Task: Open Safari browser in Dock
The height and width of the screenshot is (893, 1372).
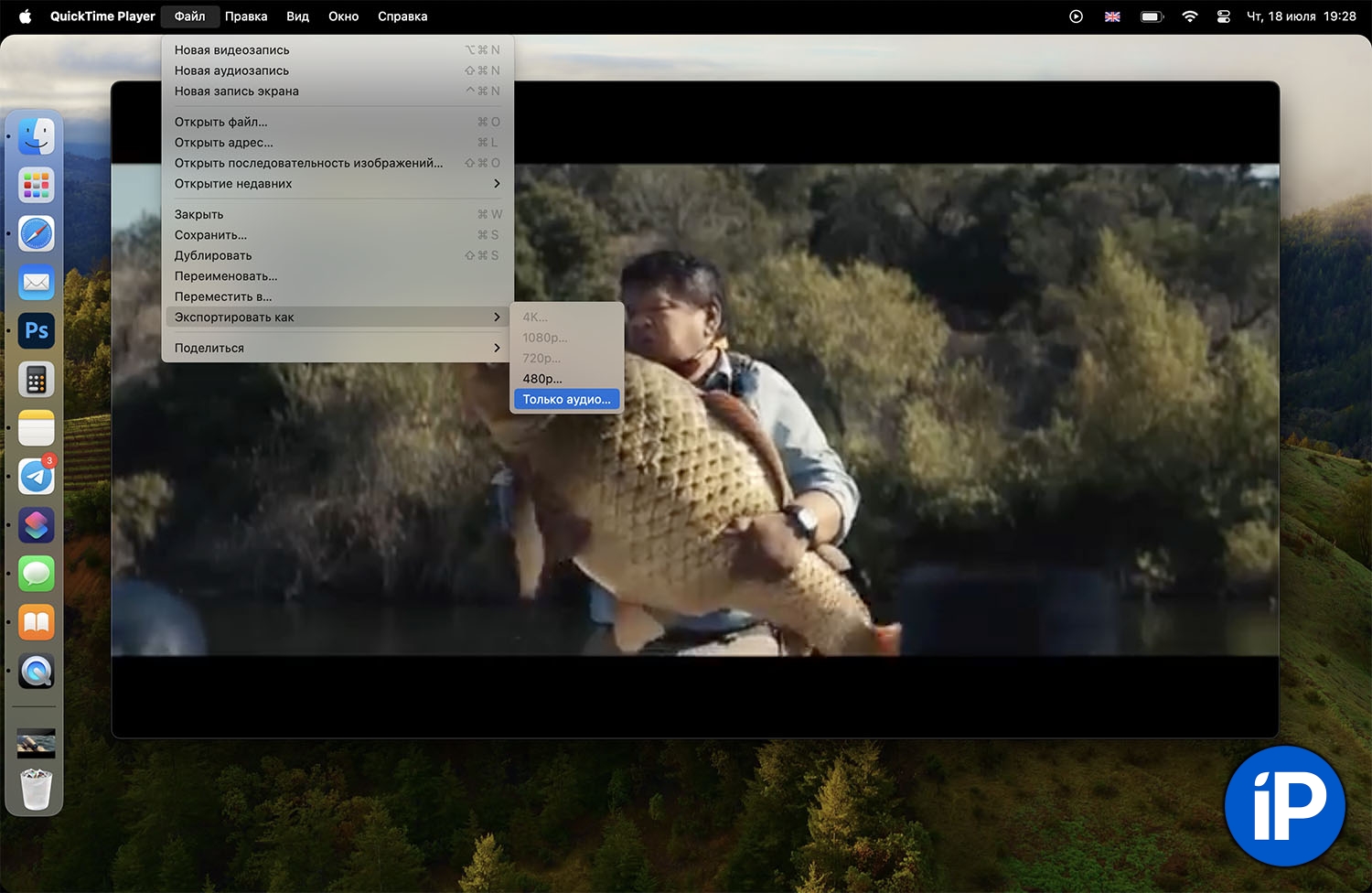Action: click(x=37, y=234)
